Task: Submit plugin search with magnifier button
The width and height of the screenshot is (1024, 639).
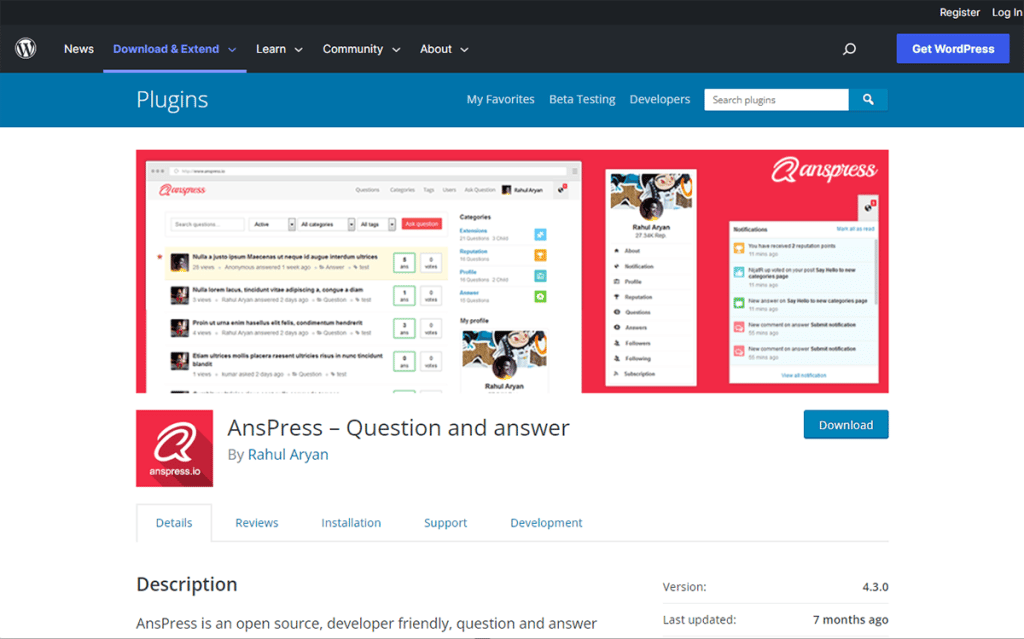Action: tap(868, 99)
